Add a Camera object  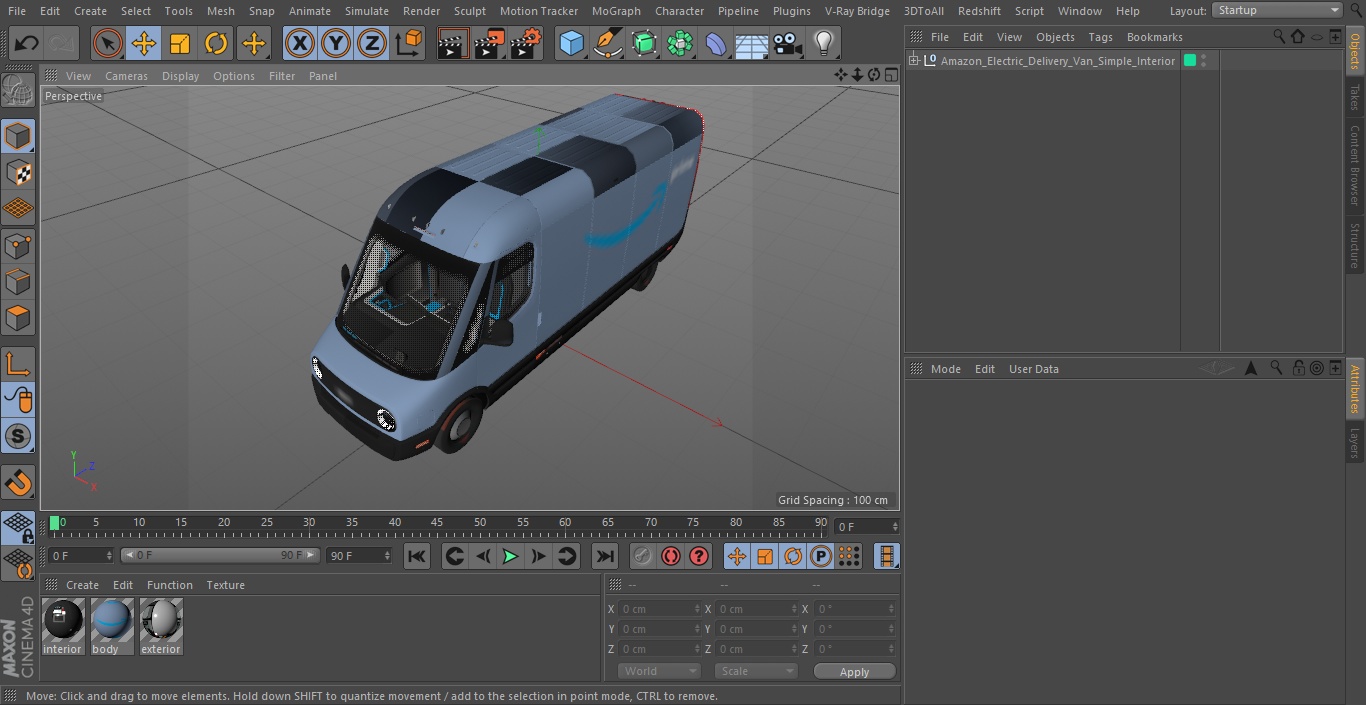[788, 43]
